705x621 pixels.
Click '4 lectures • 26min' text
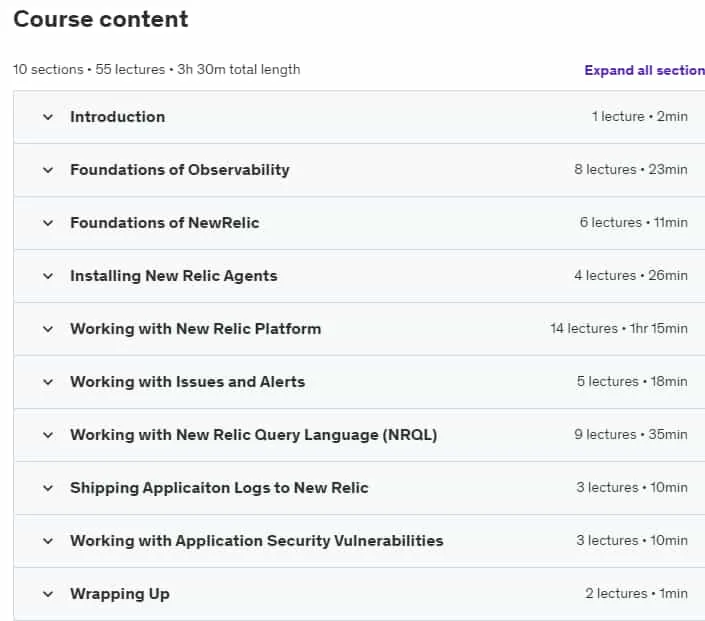click(x=630, y=276)
